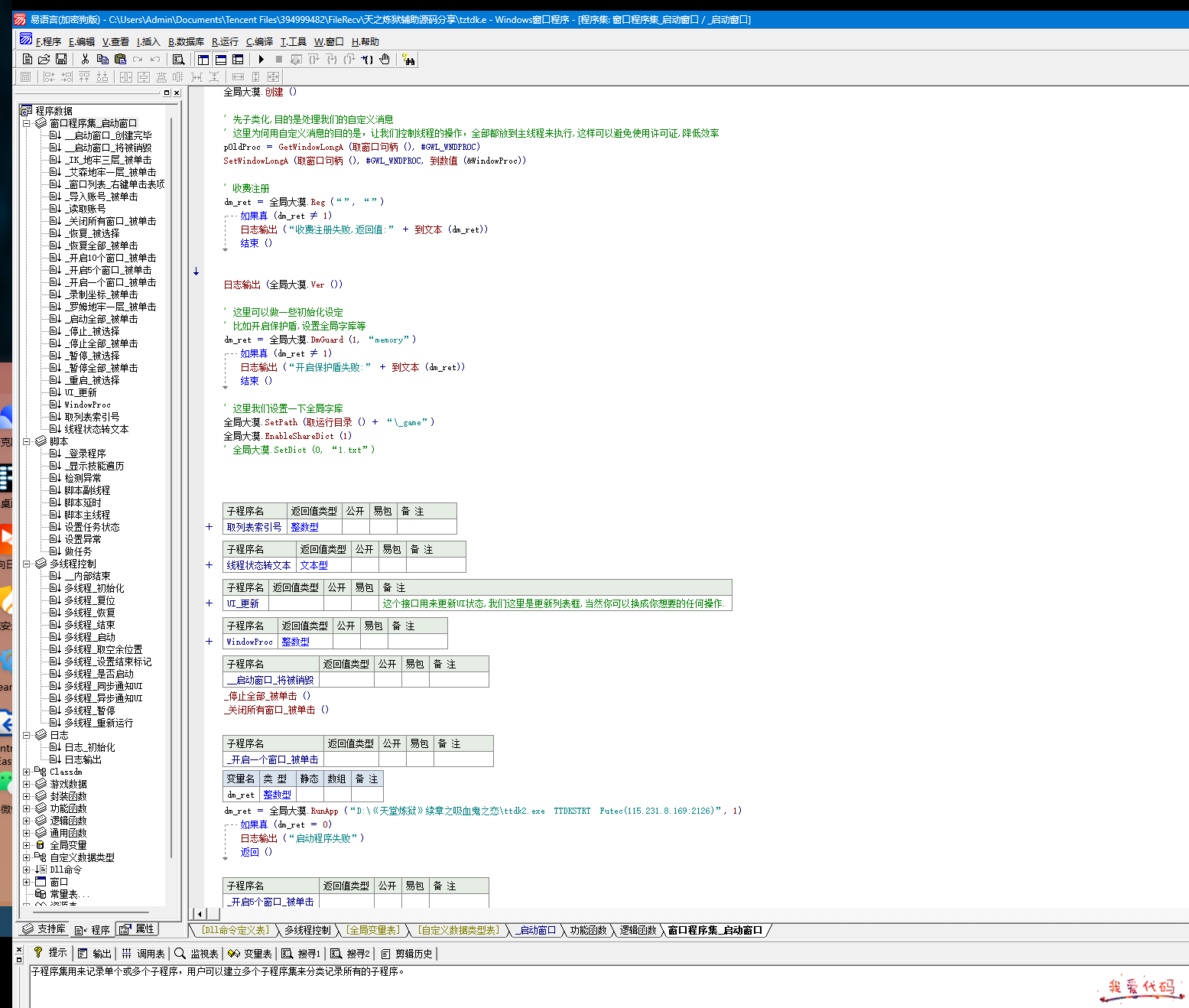The image size is (1189, 1008).
Task: Open the 输出 output tab
Action: (94, 954)
